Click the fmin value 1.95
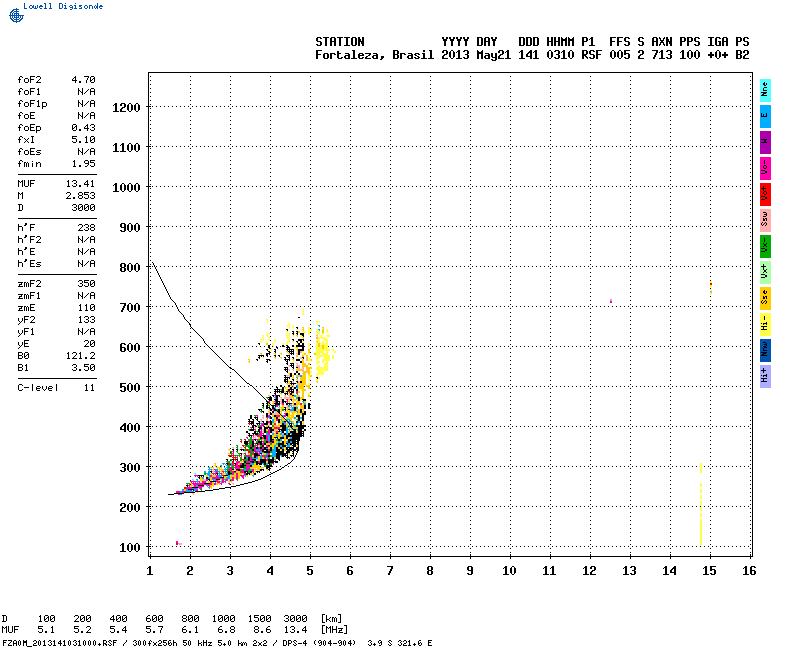 (83, 164)
